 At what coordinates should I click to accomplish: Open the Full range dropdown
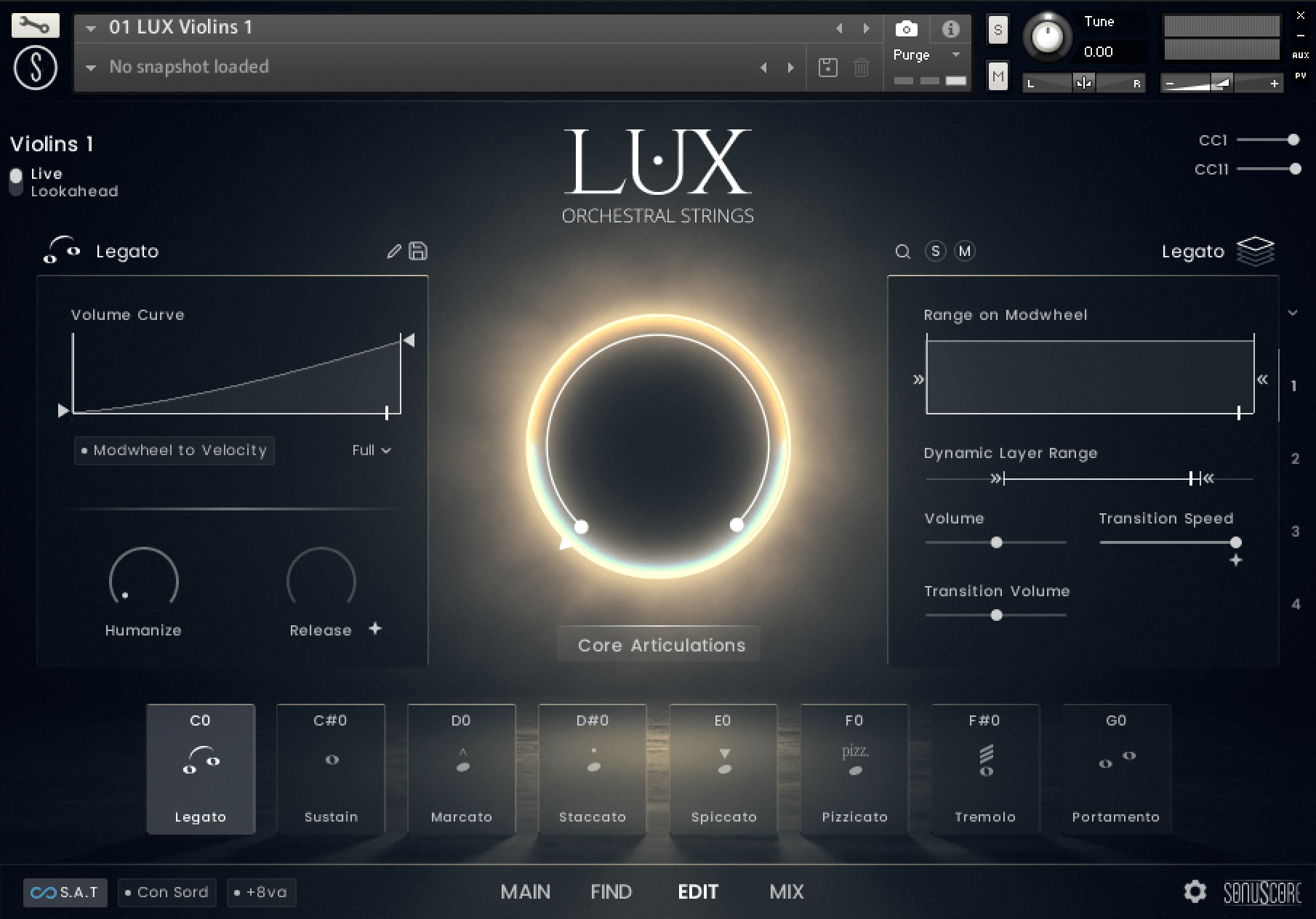[371, 451]
